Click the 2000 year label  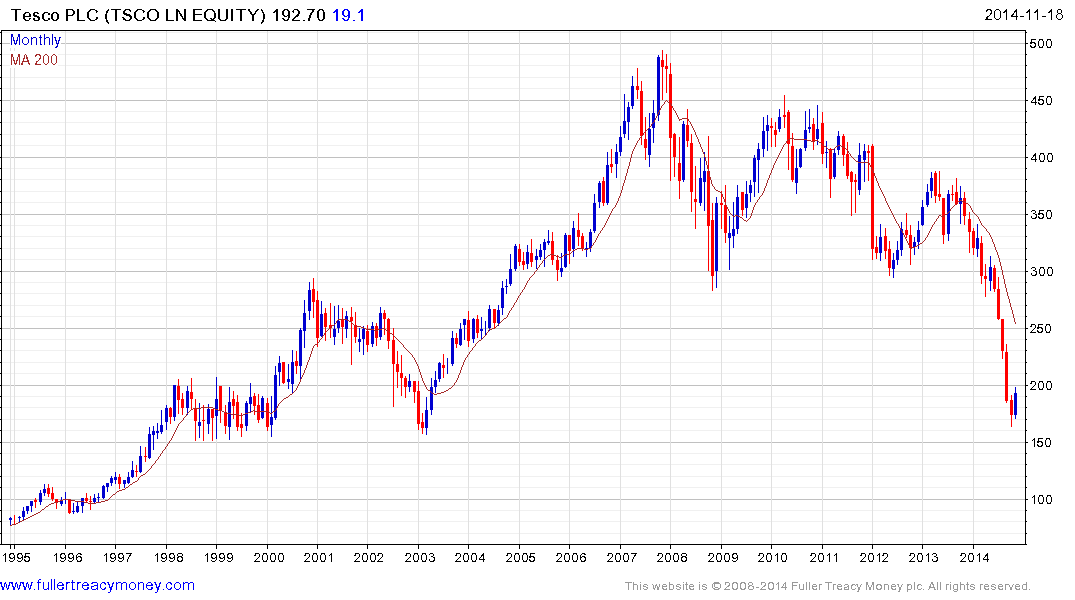point(269,557)
